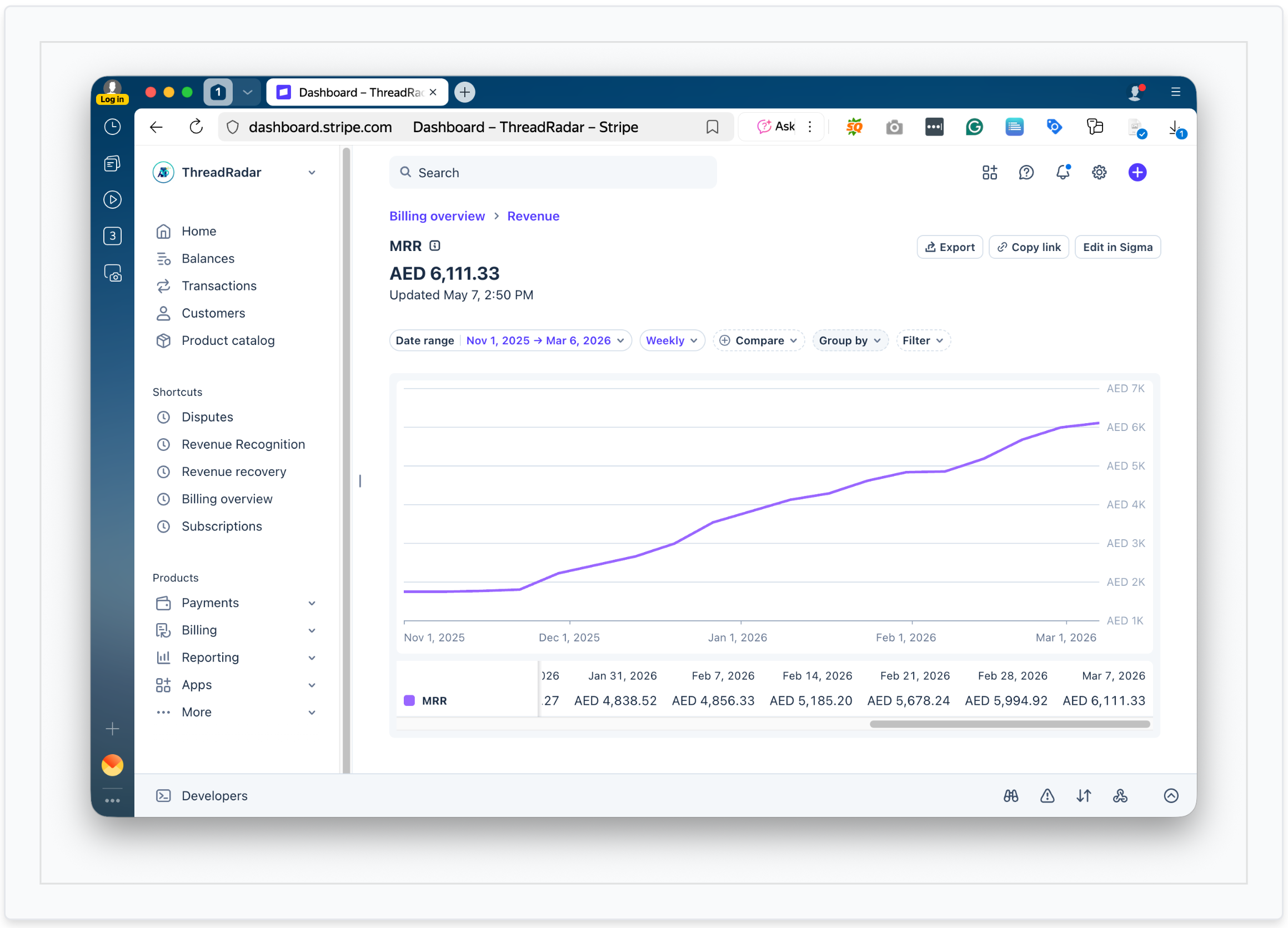
Task: Open Stripe apps grid icon in header
Action: (x=990, y=173)
